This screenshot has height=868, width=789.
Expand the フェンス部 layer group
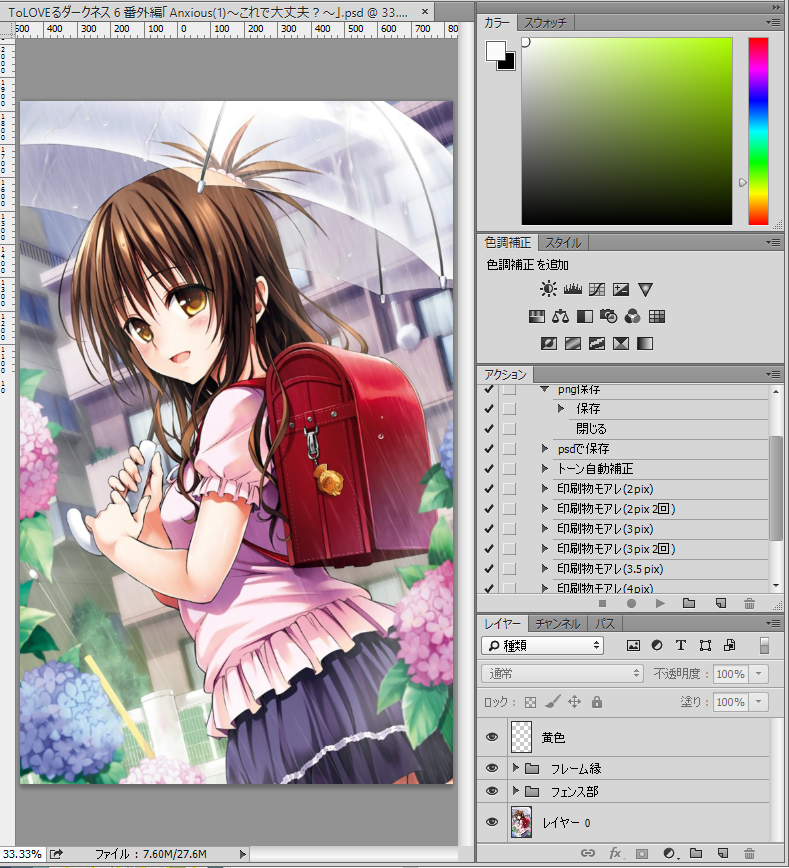pos(515,790)
